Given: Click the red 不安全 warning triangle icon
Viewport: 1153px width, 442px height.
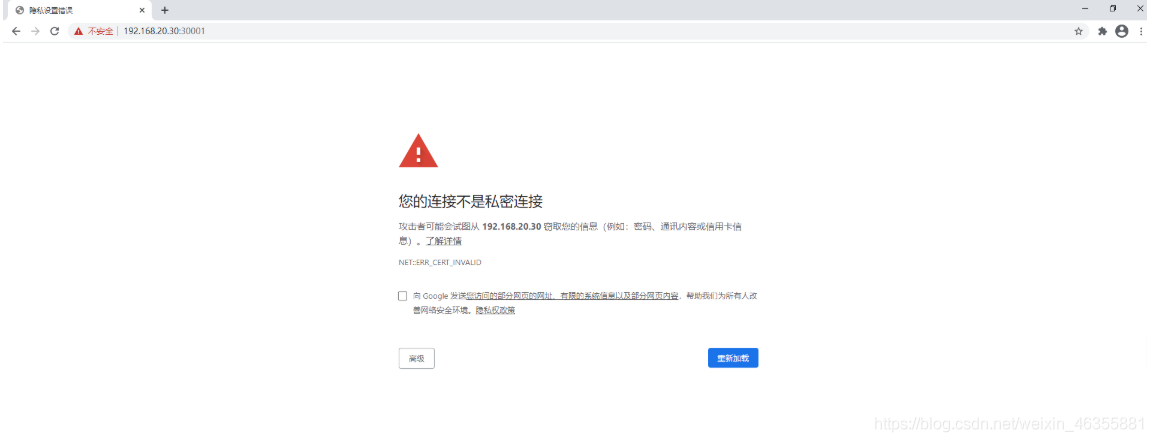Looking at the screenshot, I should pos(79,32).
